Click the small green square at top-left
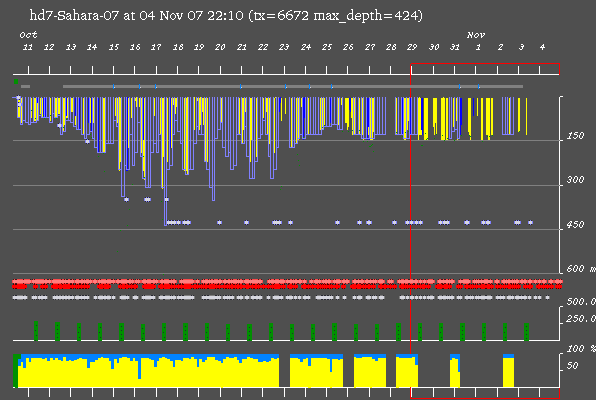596x400 pixels. 16,81
